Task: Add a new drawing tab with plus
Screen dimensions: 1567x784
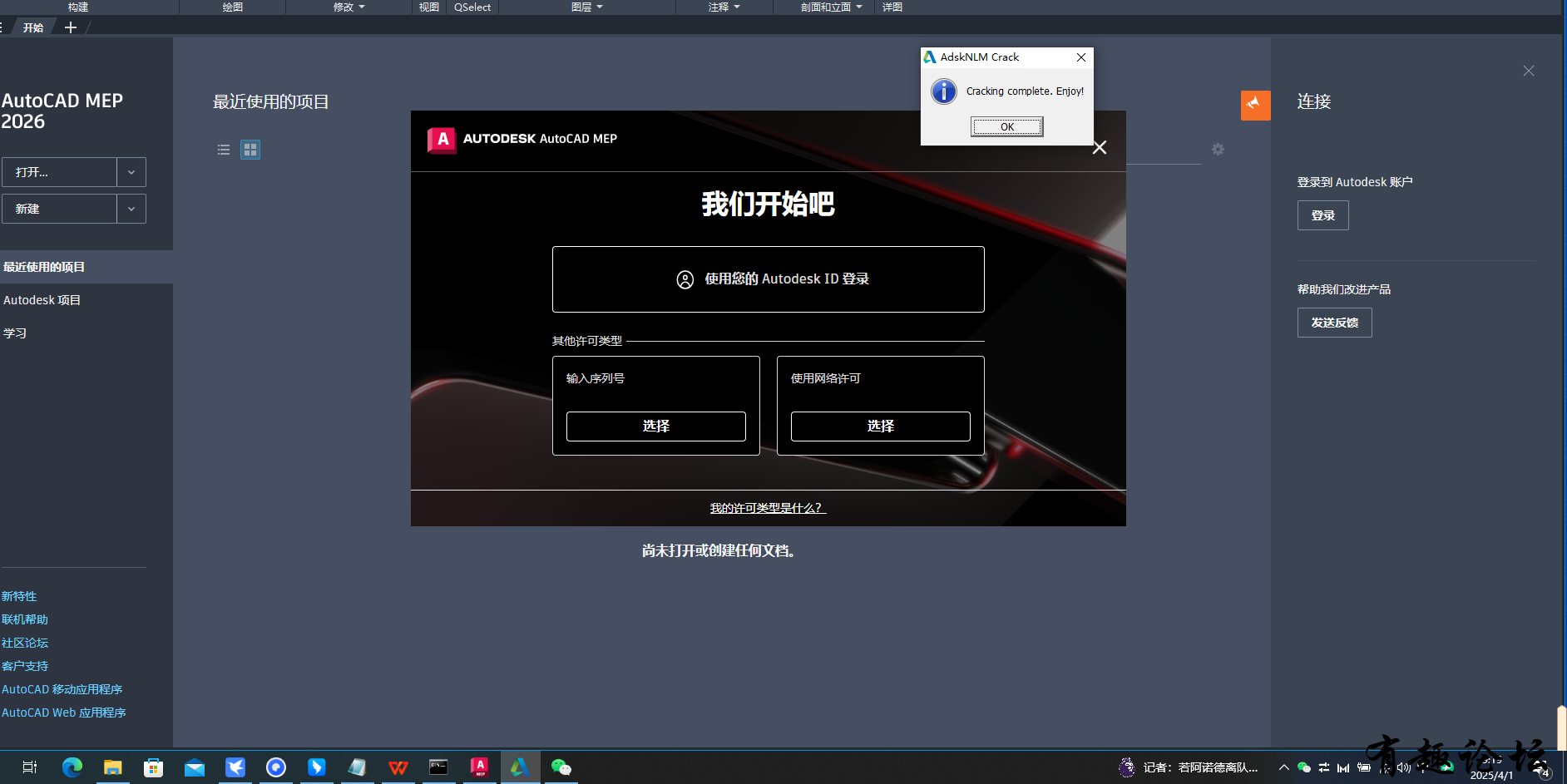Action: tap(71, 27)
